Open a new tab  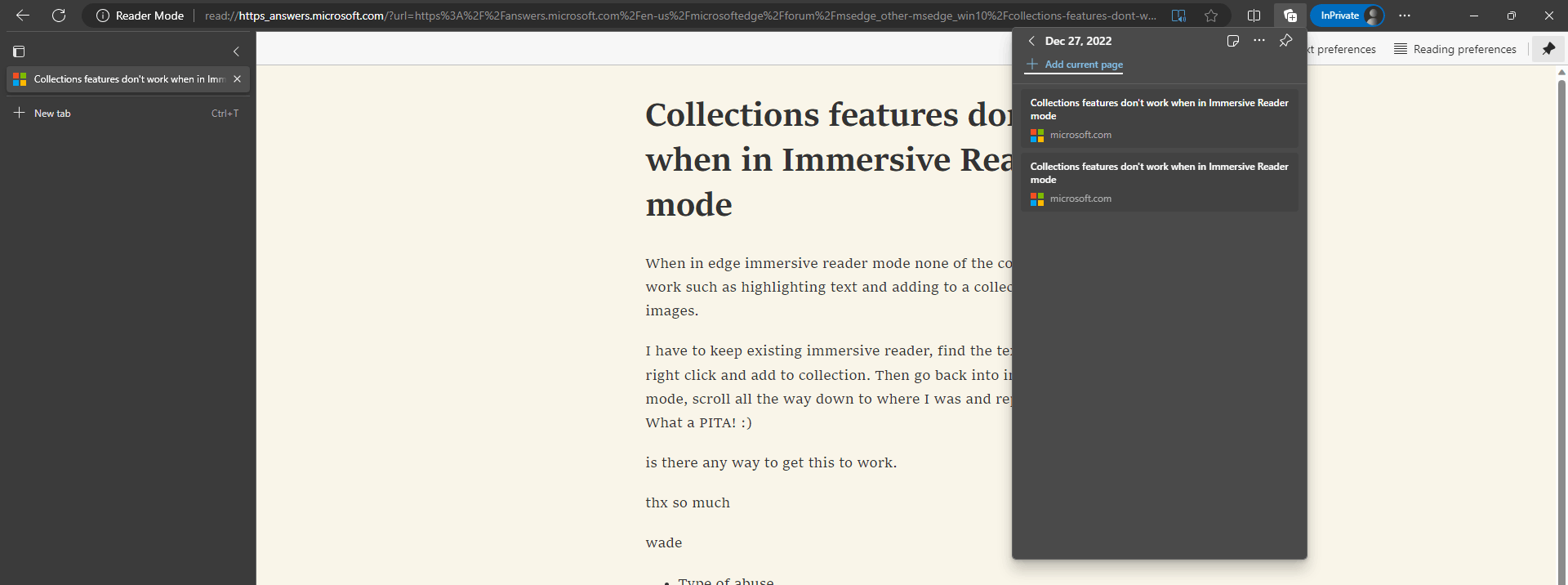pos(127,114)
